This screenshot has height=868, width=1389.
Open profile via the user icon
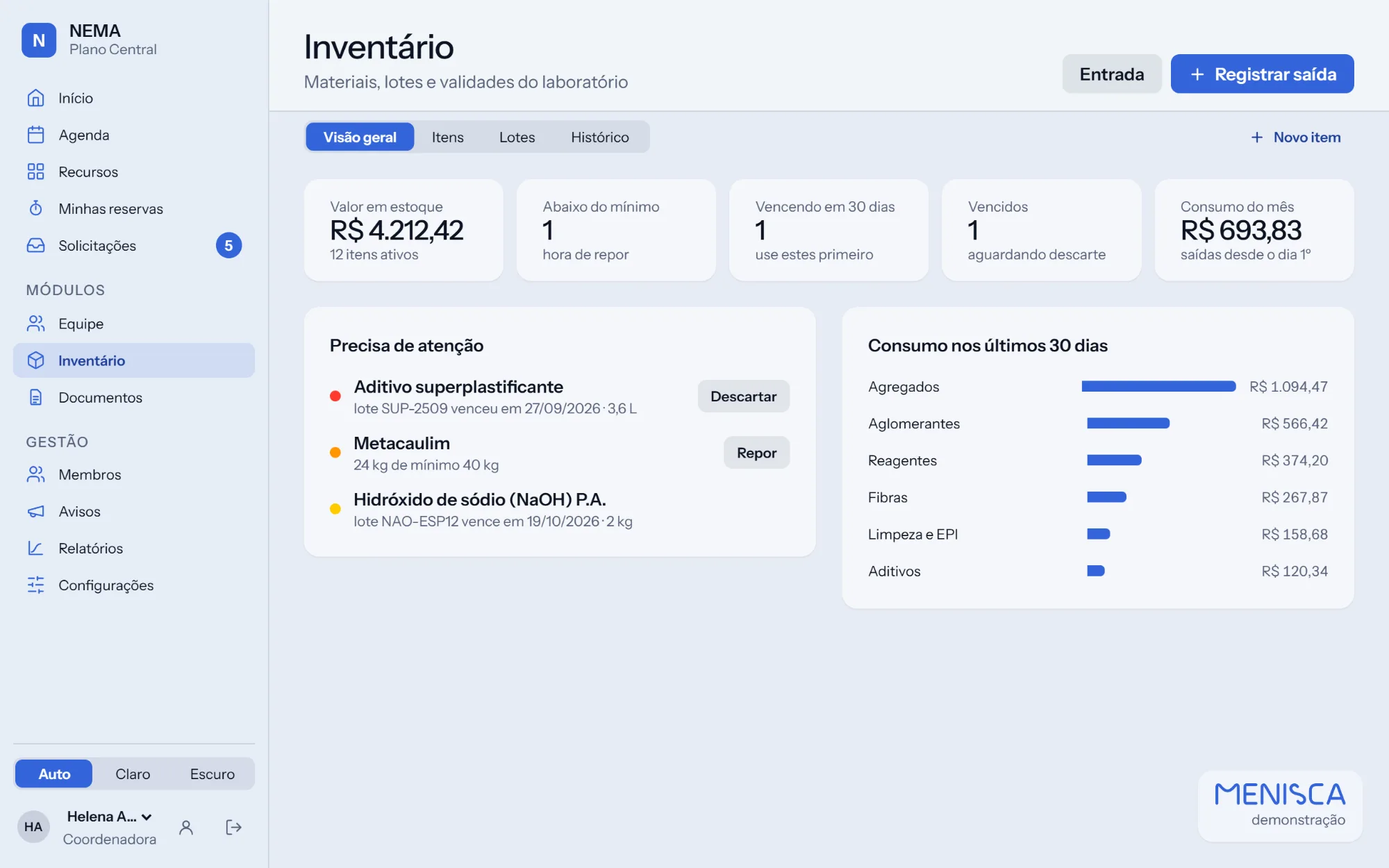click(x=185, y=827)
